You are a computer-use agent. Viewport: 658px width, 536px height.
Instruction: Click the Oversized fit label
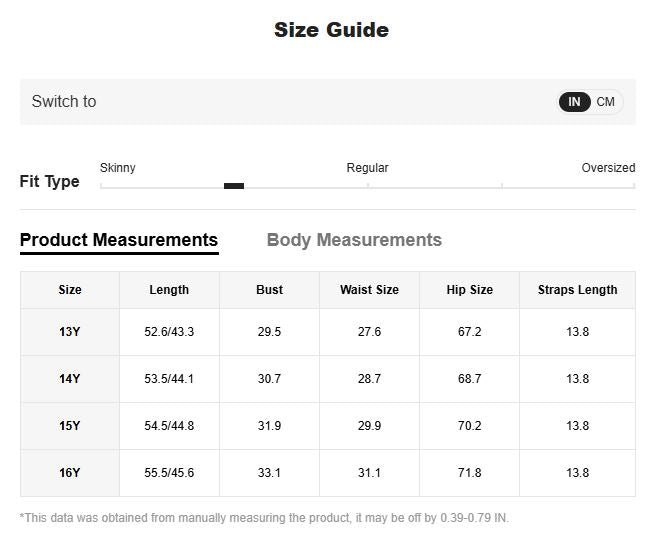(608, 168)
